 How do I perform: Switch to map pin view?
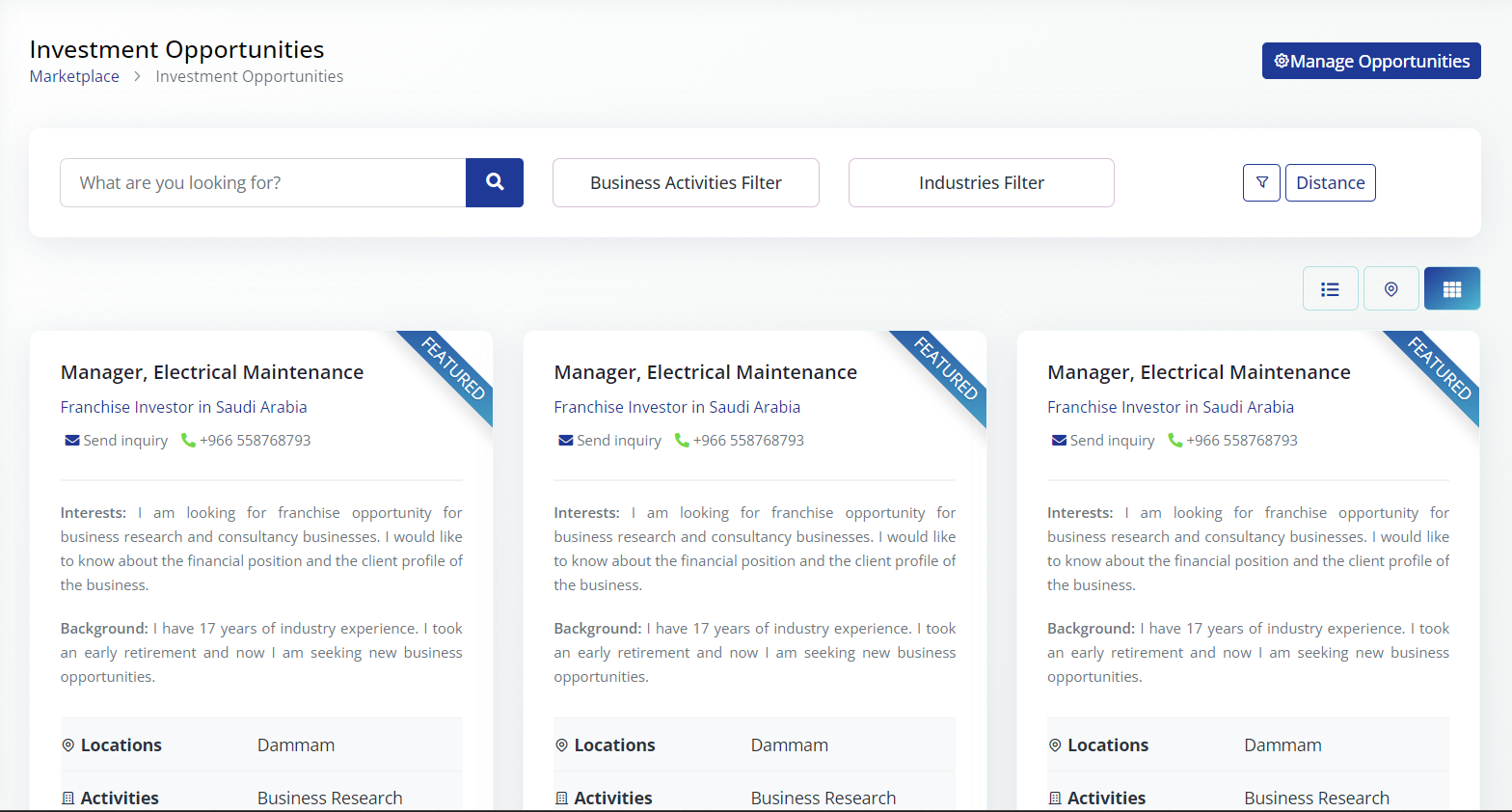tap(1390, 288)
